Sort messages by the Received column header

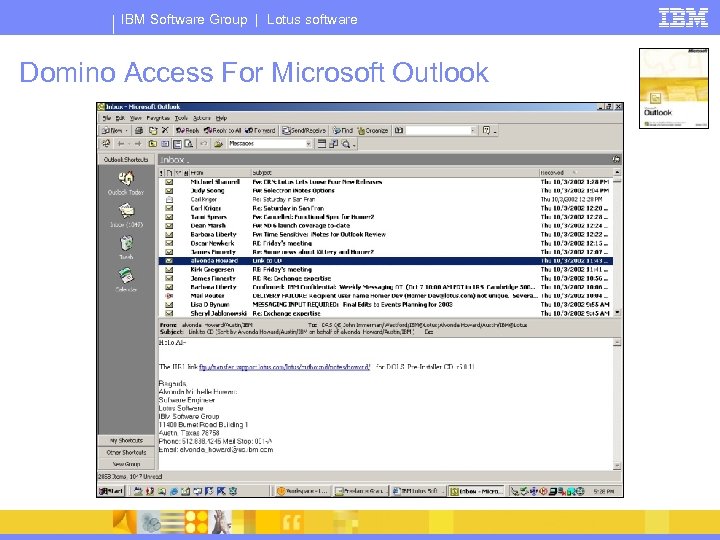pos(576,173)
